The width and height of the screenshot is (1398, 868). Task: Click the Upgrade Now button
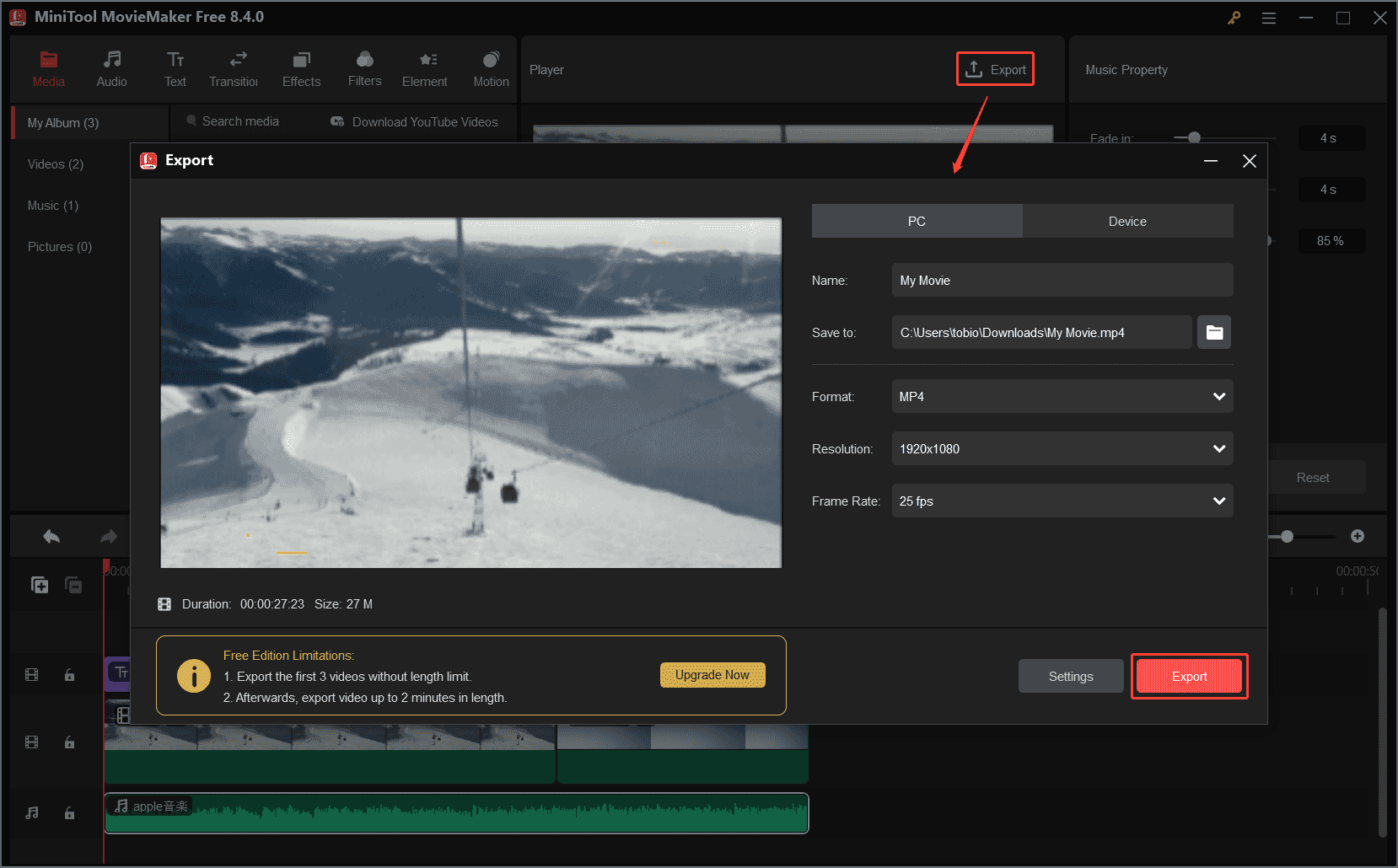point(712,674)
